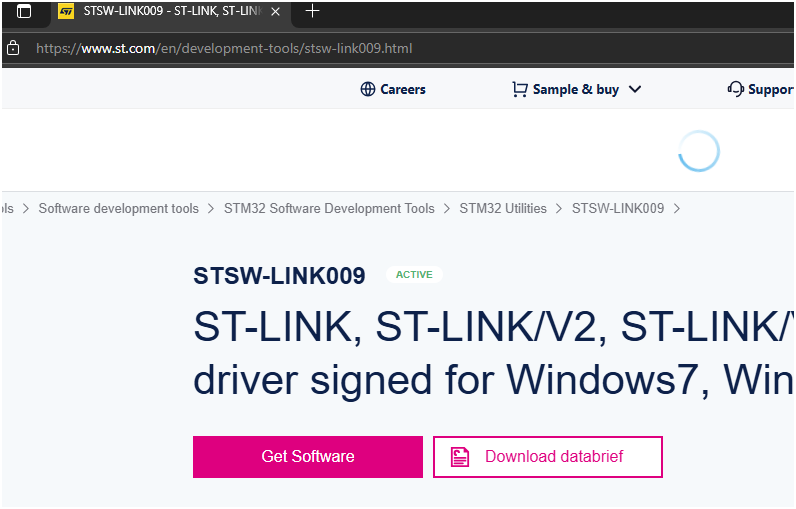796x509 pixels.
Task: Close the STSW-LINK009 browser tab
Action: 275,11
